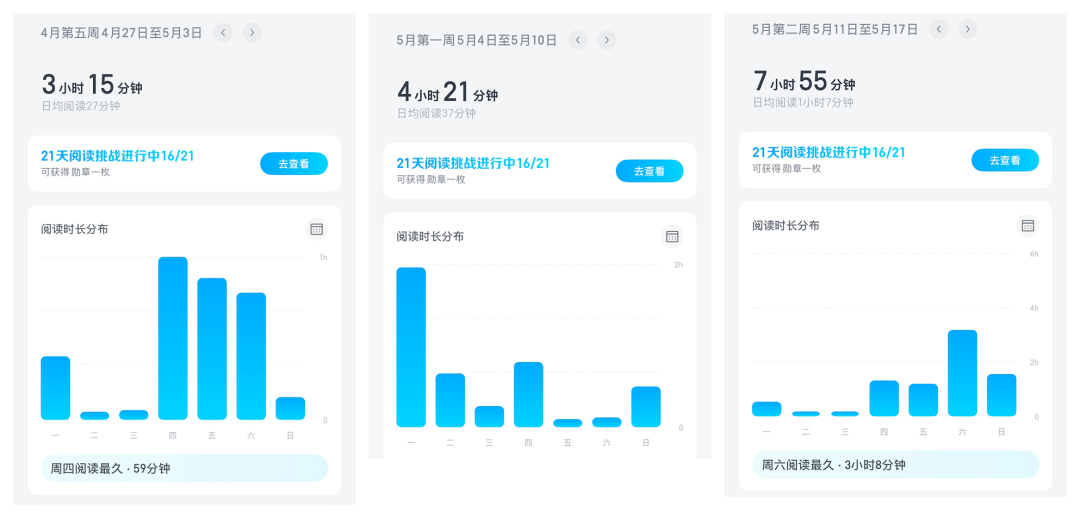Select Monday bar in 5月第二周 chart
The width and height of the screenshot is (1080, 518).
767,408
